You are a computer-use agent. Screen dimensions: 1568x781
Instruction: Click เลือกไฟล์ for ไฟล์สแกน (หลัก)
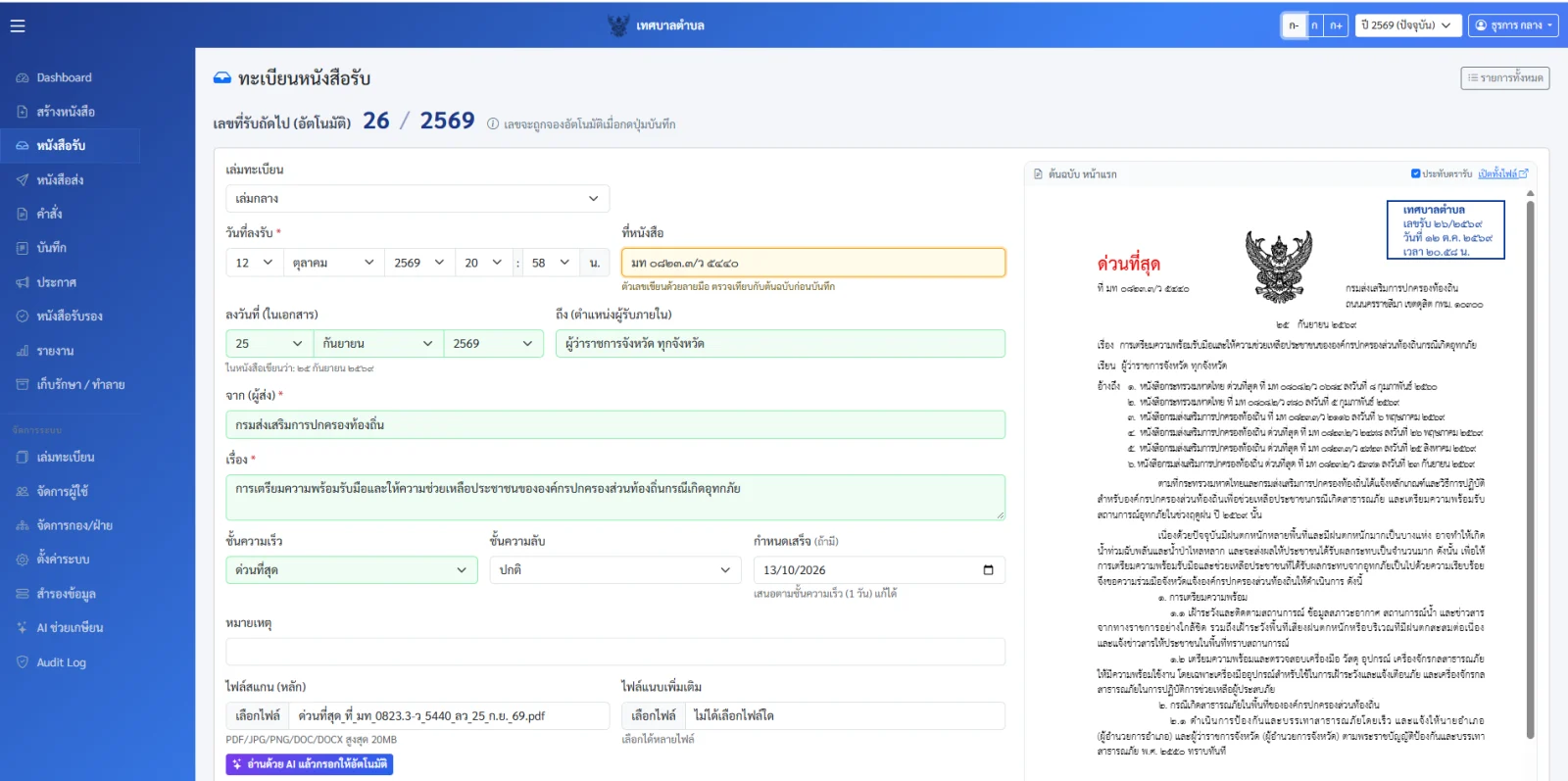coord(258,716)
